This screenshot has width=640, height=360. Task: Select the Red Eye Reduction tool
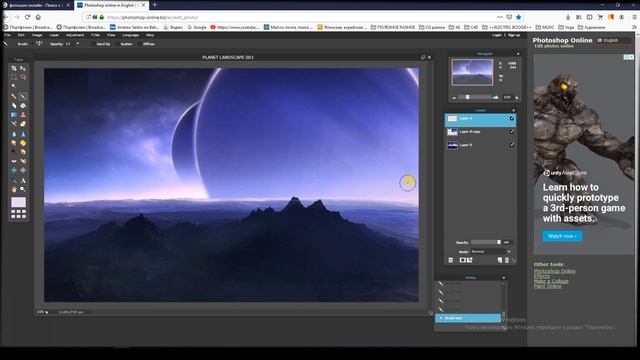click(14, 161)
